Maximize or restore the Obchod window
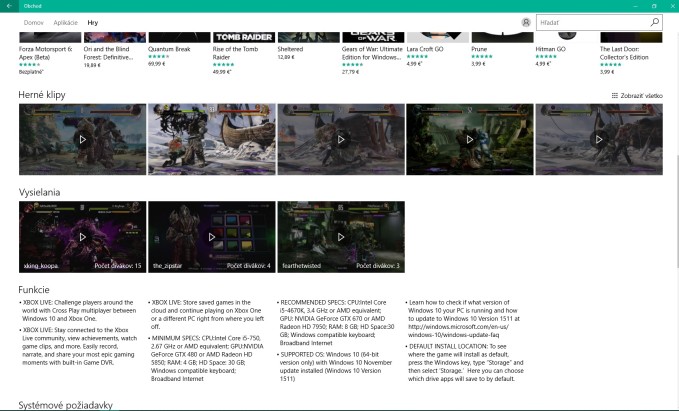Viewport: 679px width, 411px height. pos(654,6)
